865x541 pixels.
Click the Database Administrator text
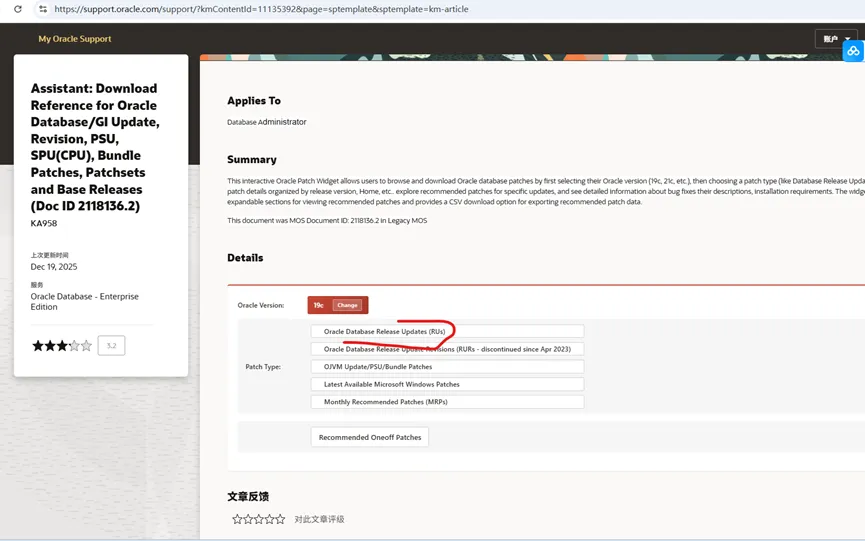266,122
